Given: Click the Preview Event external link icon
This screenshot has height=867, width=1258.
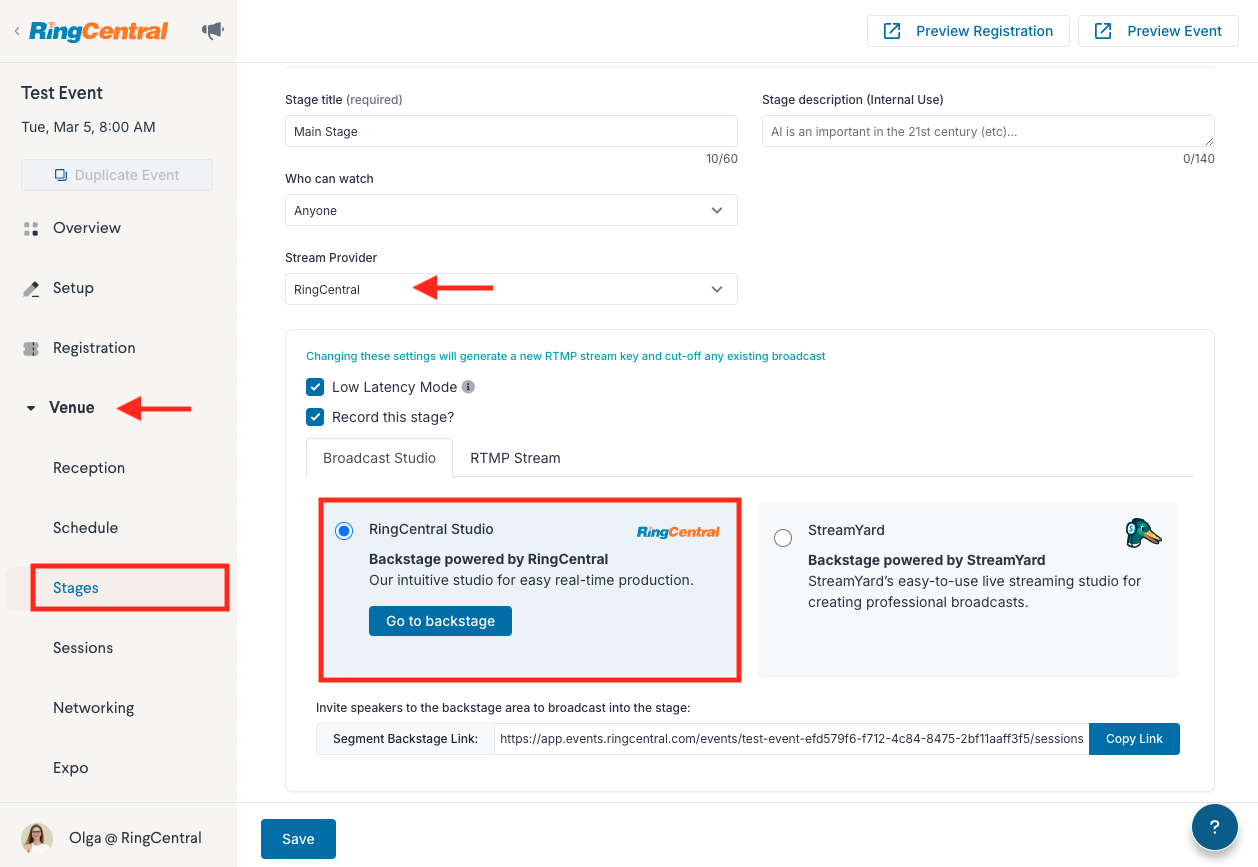Looking at the screenshot, I should pos(1103,31).
